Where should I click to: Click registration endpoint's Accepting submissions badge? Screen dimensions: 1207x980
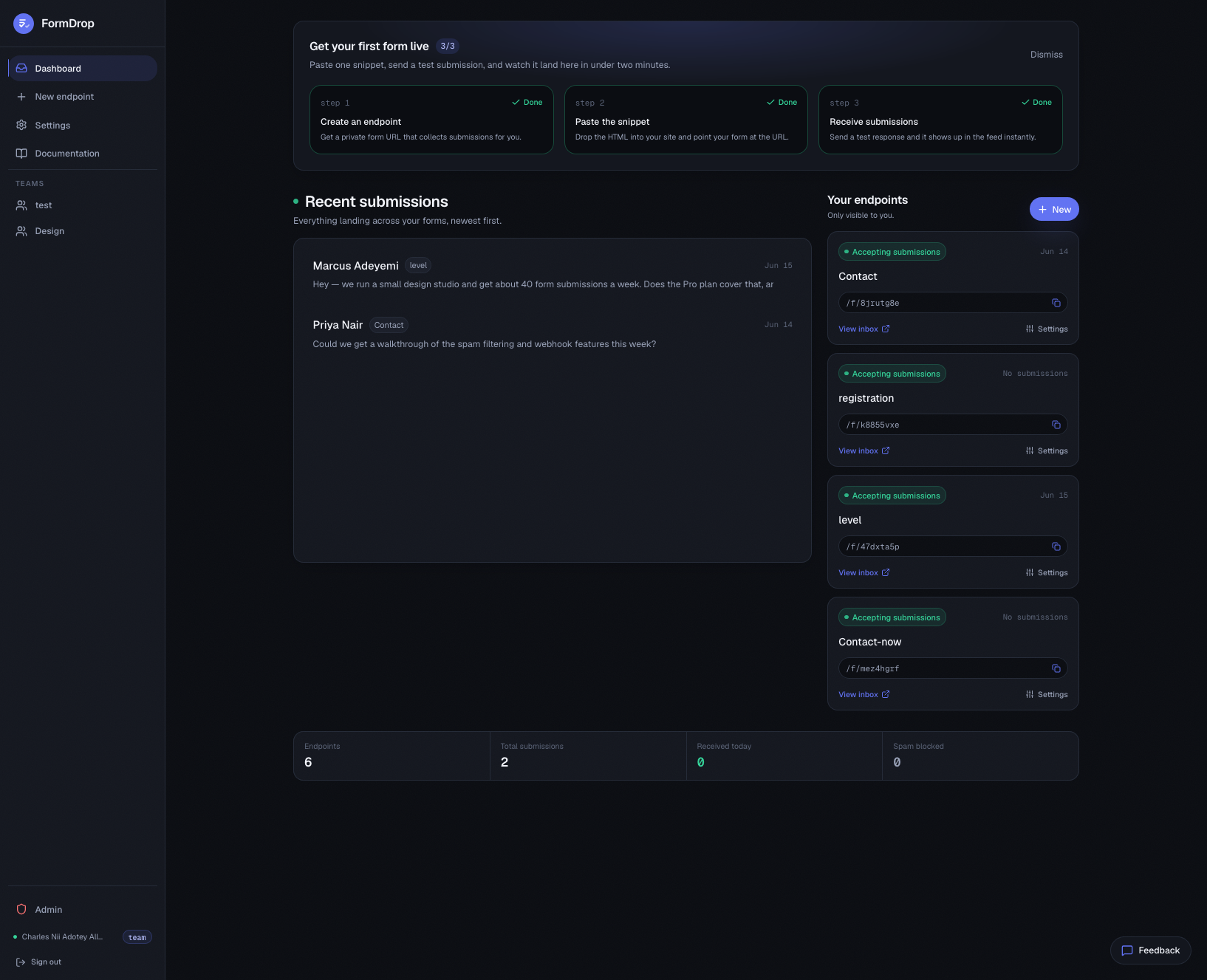[892, 374]
